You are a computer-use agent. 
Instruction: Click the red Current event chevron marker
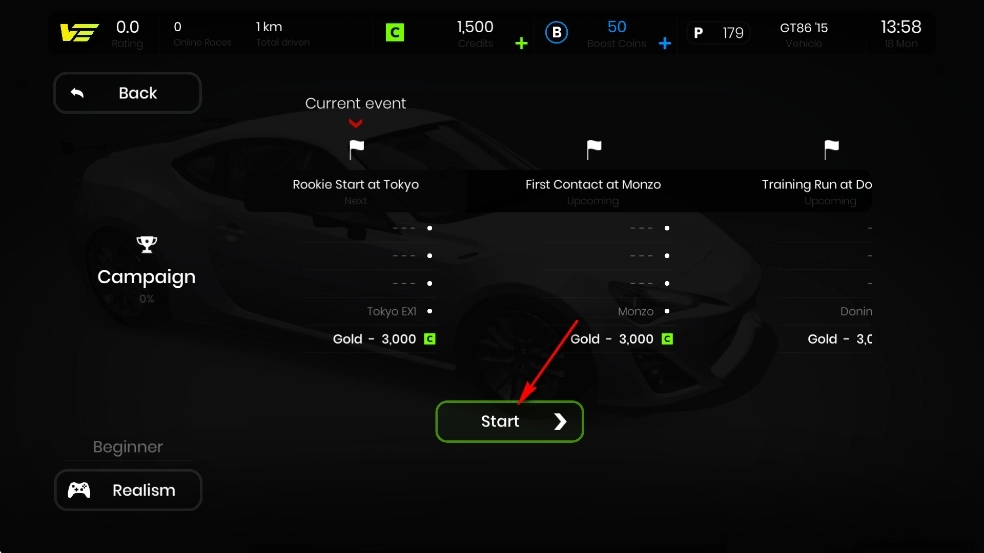point(356,123)
